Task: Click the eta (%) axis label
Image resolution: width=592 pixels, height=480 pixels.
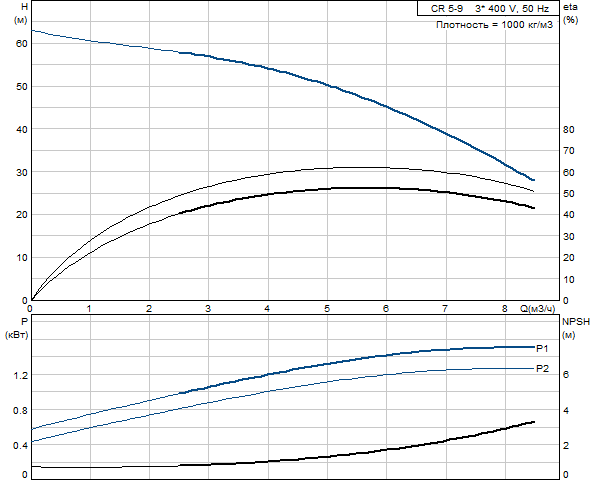Action: click(570, 14)
